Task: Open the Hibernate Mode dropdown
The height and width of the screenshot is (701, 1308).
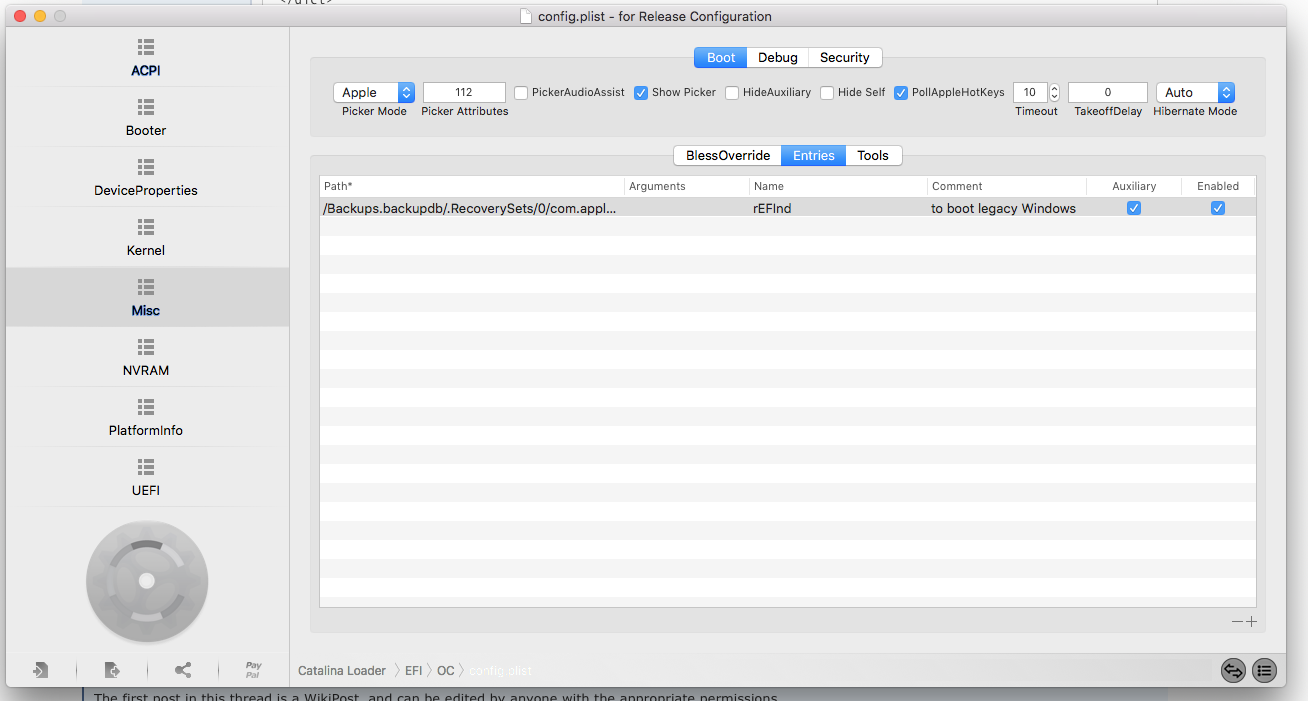Action: coord(1195,92)
